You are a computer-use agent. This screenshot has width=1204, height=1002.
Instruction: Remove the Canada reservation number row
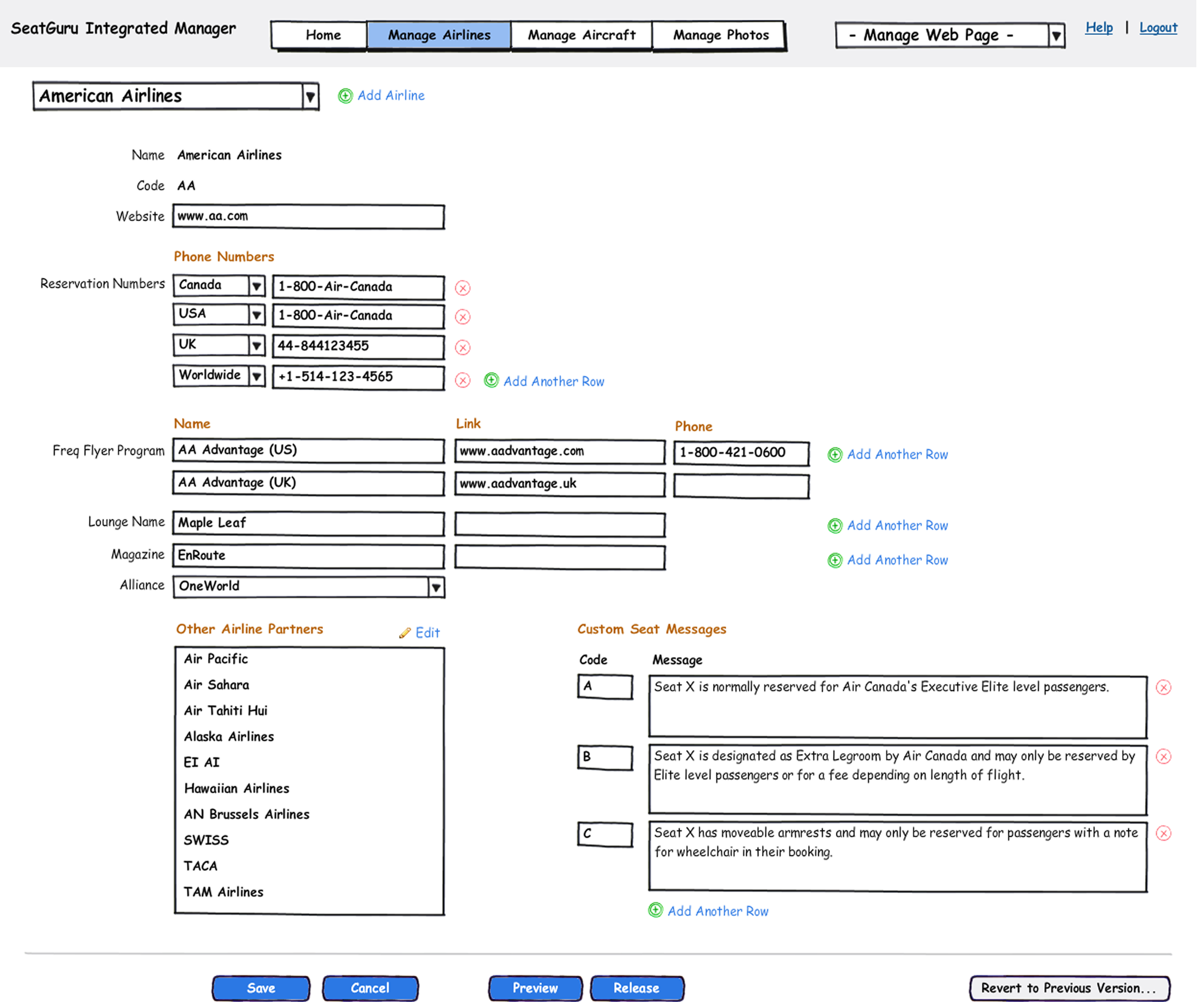tap(463, 288)
